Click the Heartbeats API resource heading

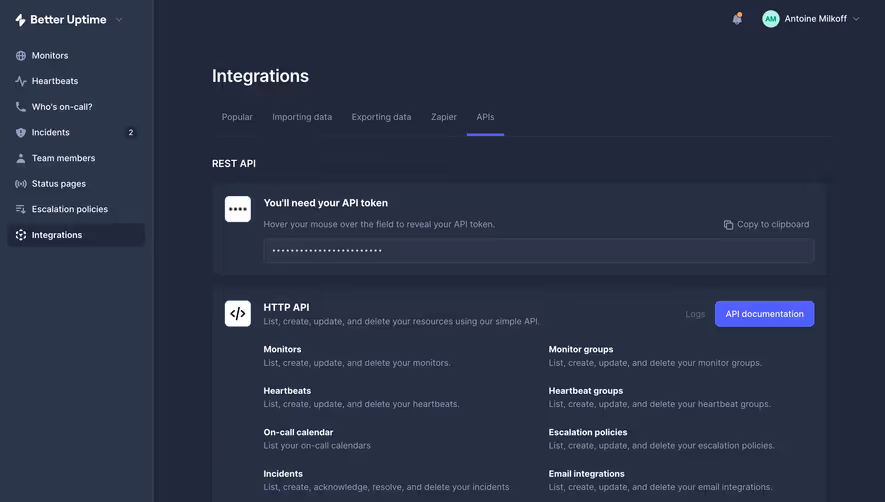click(x=287, y=391)
